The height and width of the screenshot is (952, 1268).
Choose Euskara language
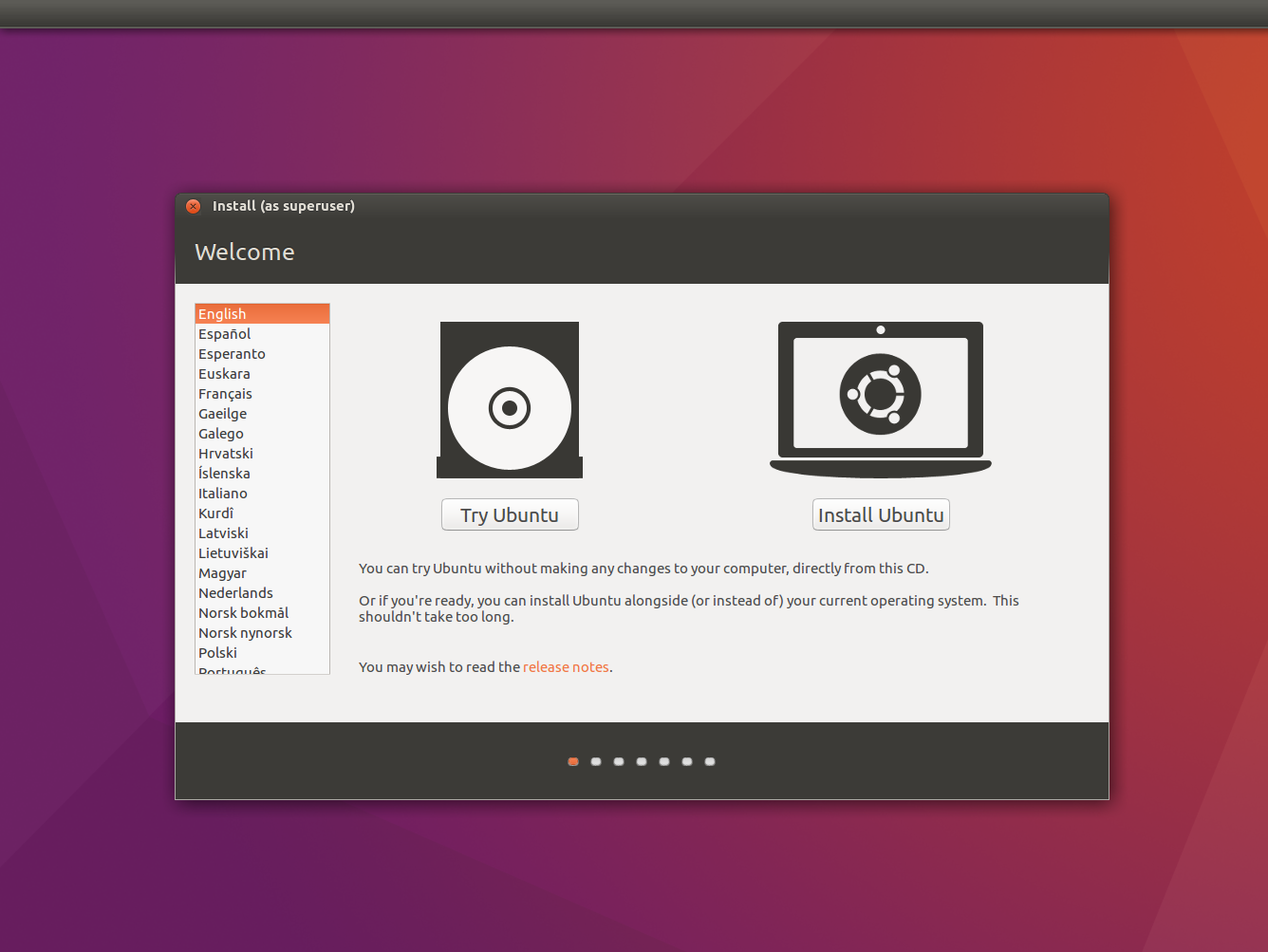(x=262, y=374)
